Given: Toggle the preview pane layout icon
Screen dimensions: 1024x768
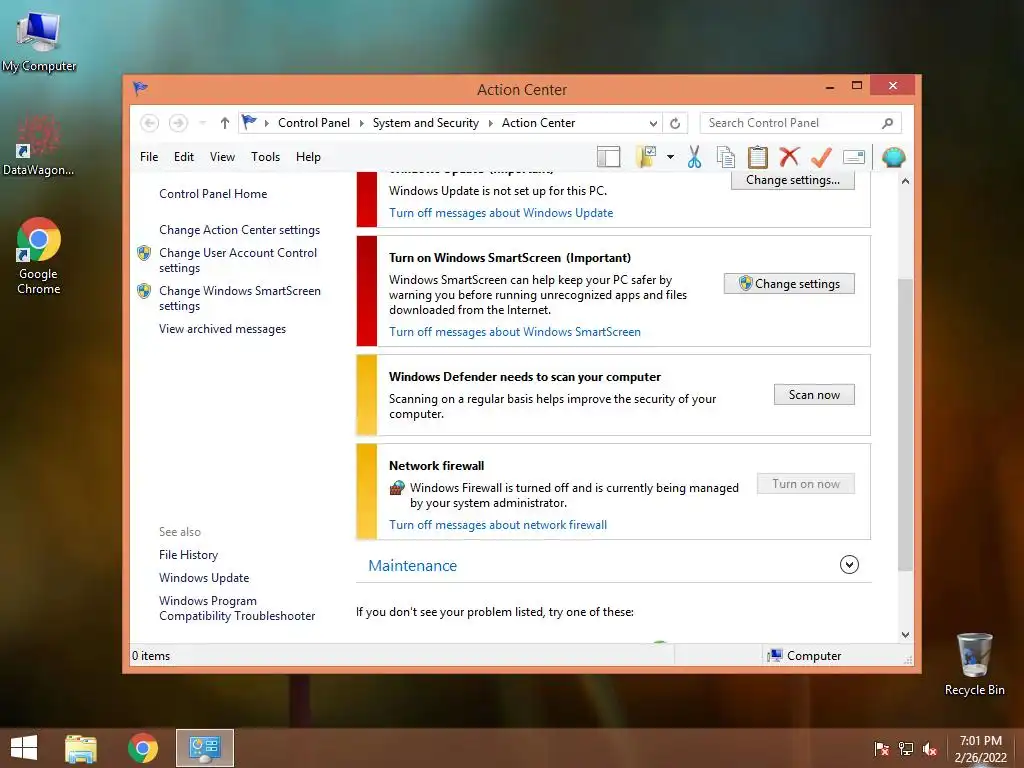Looking at the screenshot, I should (x=608, y=157).
